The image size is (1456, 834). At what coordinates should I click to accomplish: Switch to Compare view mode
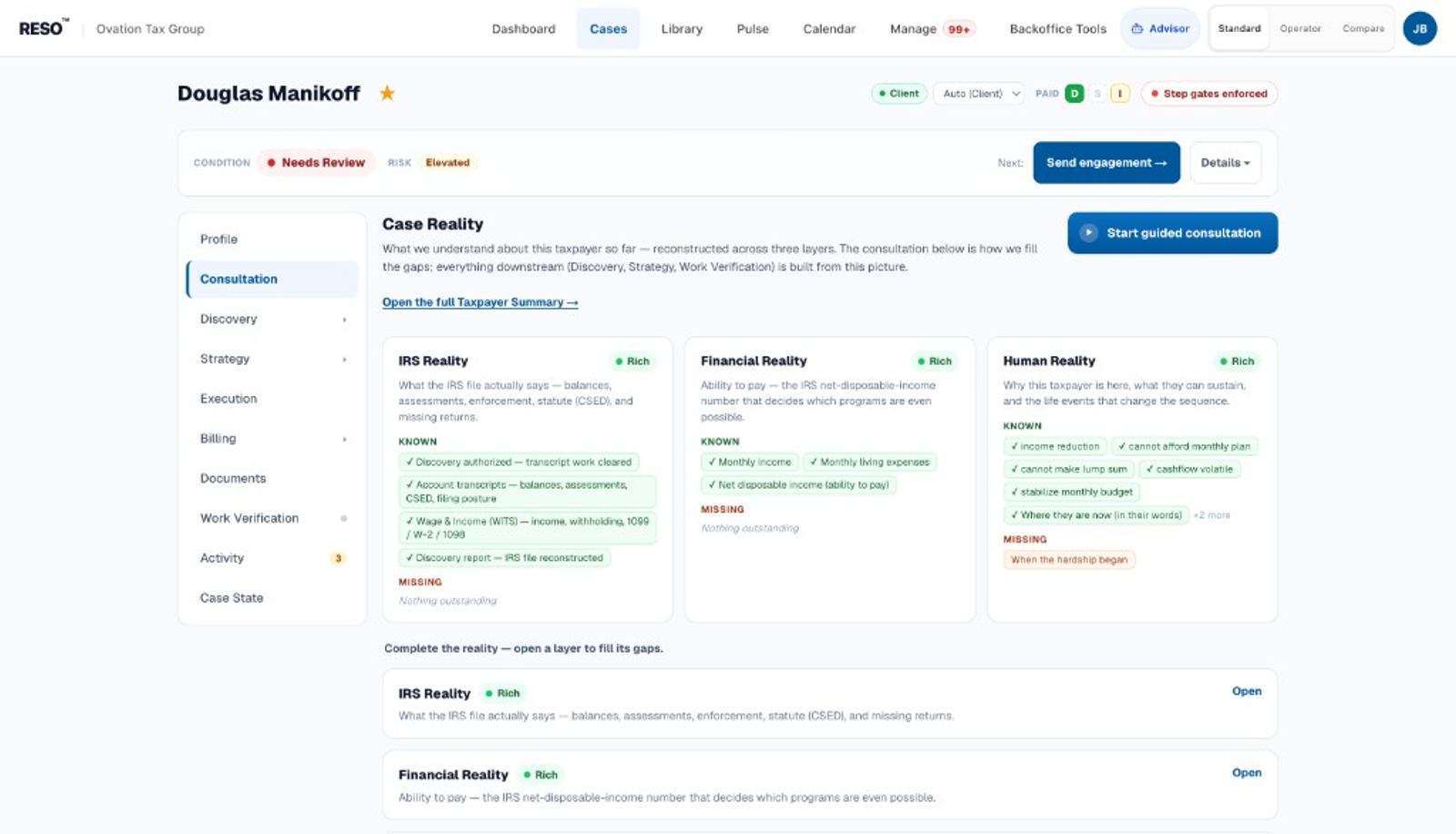1363,28
